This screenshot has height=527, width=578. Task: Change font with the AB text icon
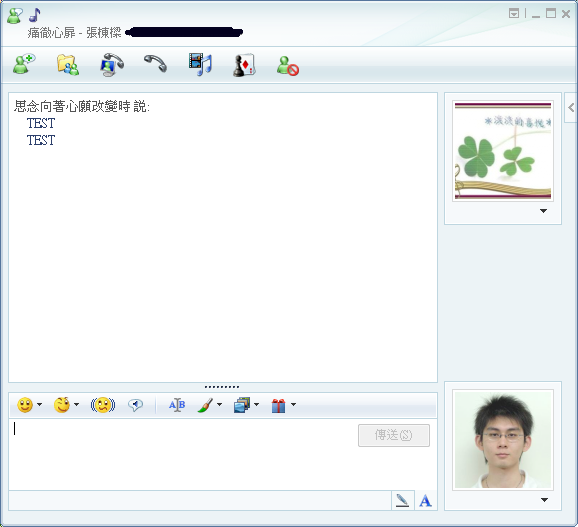point(177,405)
